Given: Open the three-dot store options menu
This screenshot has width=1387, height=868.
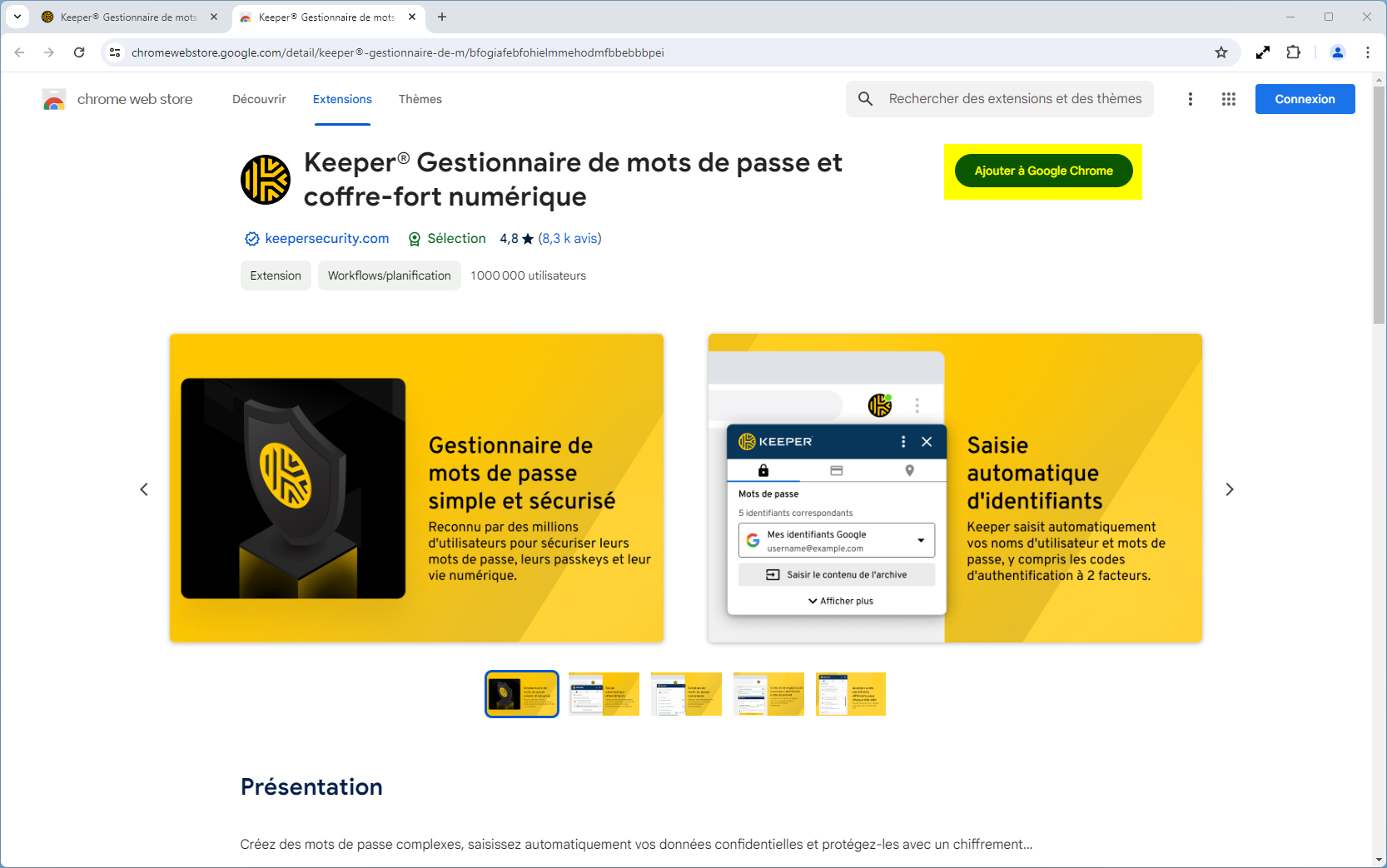Looking at the screenshot, I should [1191, 99].
